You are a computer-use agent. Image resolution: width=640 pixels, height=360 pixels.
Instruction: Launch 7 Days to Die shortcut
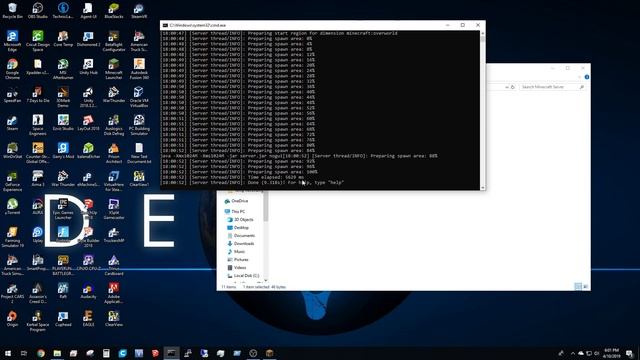pos(38,95)
